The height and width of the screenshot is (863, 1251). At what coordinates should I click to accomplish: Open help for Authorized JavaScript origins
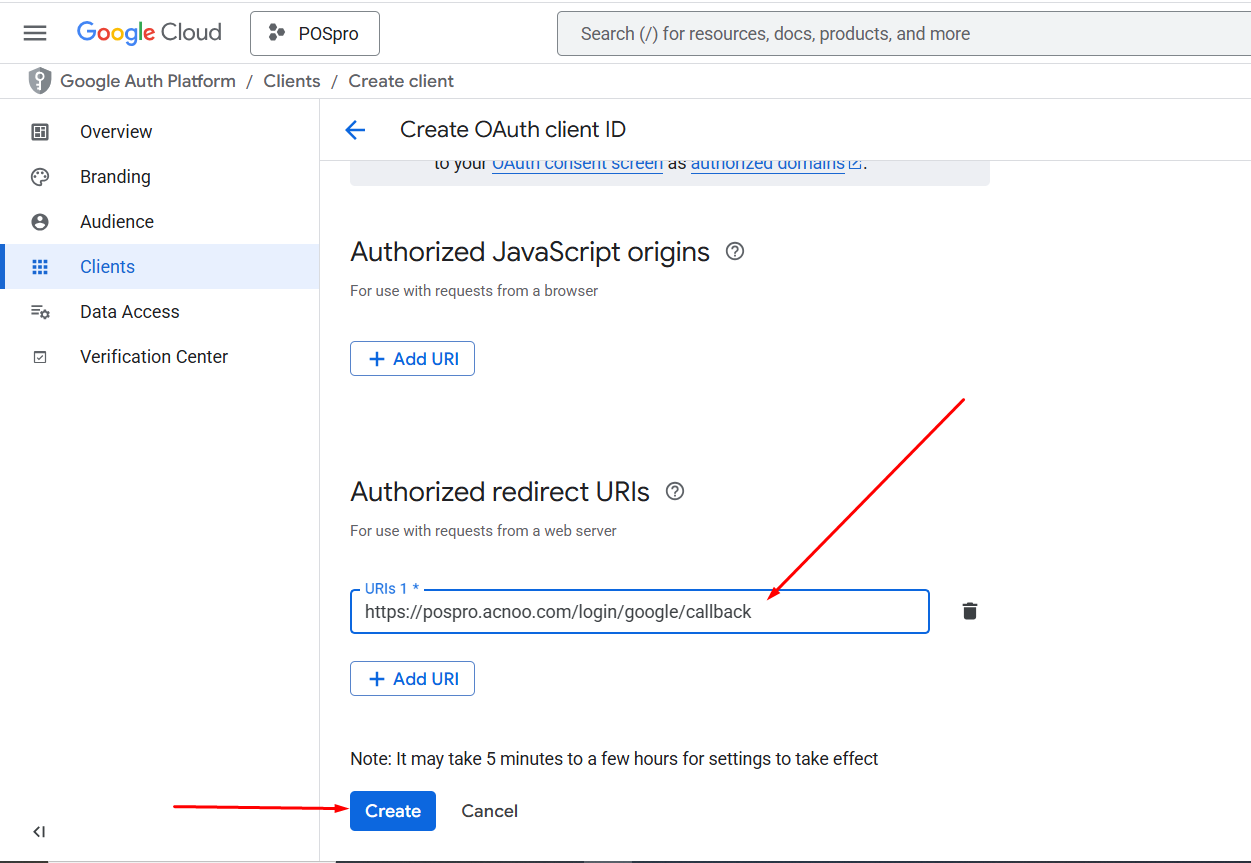[735, 252]
